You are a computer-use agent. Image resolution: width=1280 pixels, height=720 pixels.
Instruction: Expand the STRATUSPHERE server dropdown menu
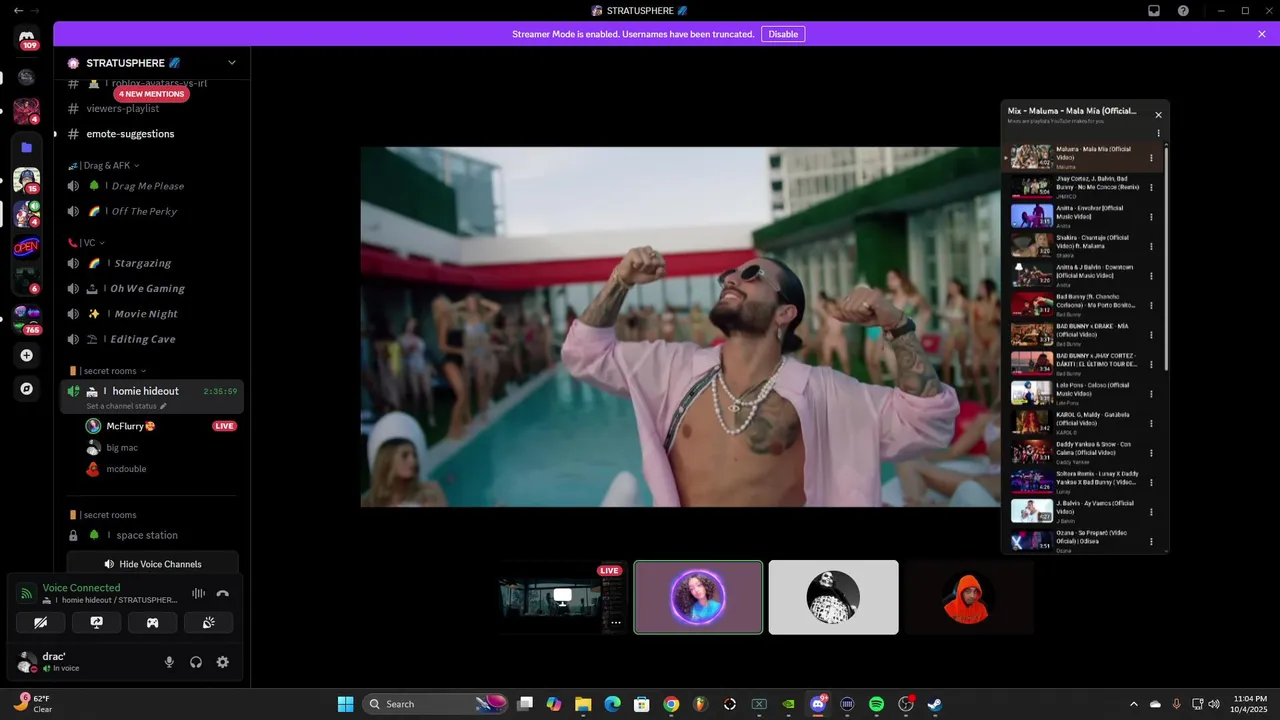pos(232,63)
